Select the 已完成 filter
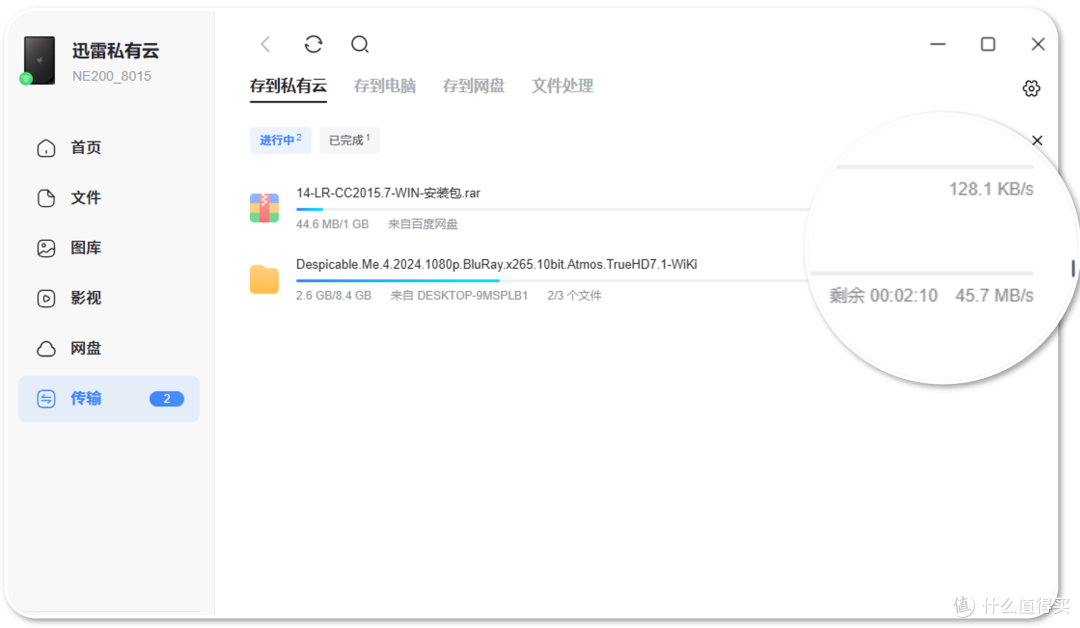 coord(349,140)
